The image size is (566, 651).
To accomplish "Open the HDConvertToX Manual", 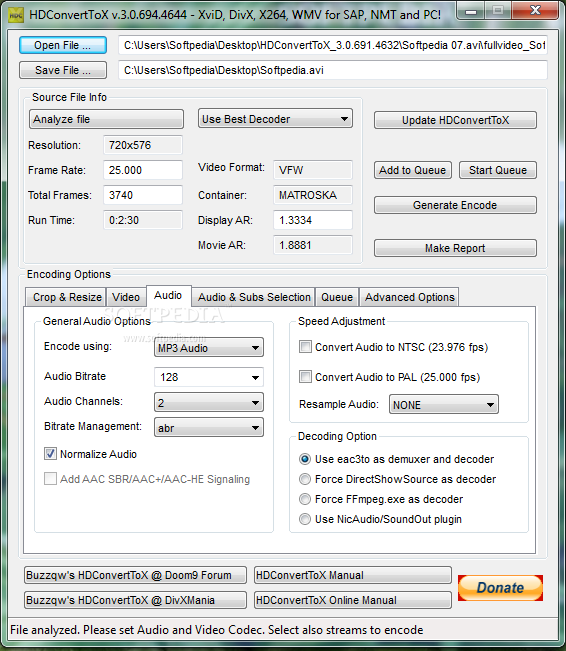I will point(353,575).
